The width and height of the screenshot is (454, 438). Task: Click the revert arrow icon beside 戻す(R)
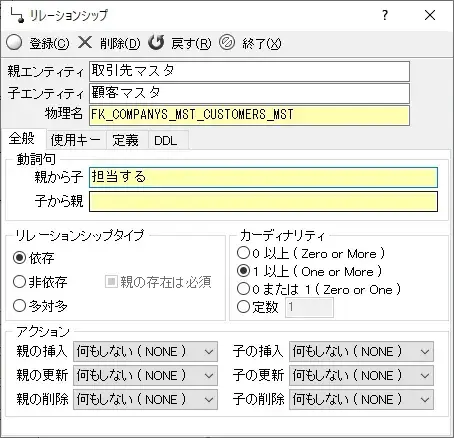[x=156, y=42]
